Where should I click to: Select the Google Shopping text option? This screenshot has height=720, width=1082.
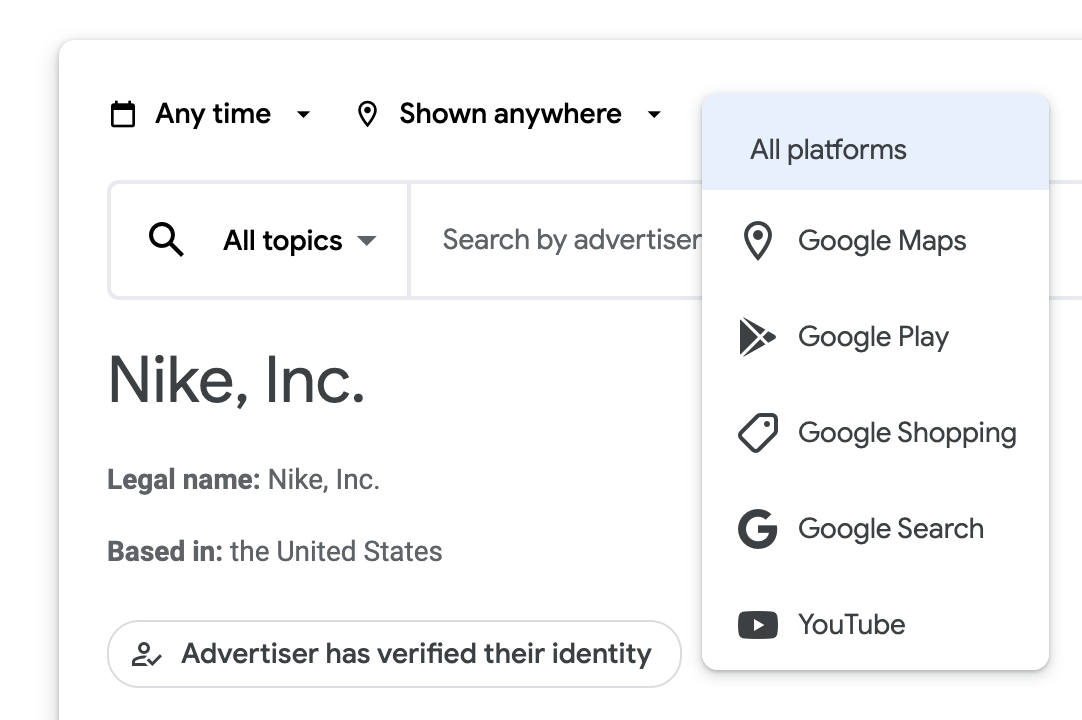[907, 433]
